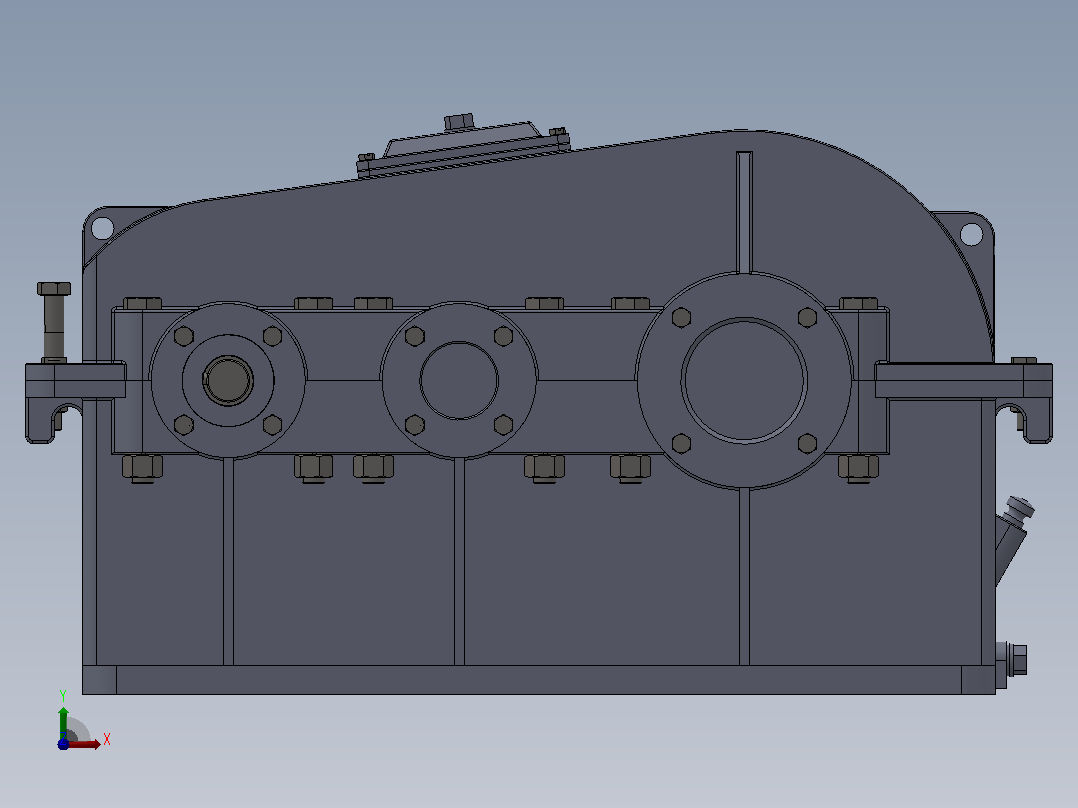The image size is (1078, 808).
Task: Select the middle bearing end cap
Action: coord(459,380)
